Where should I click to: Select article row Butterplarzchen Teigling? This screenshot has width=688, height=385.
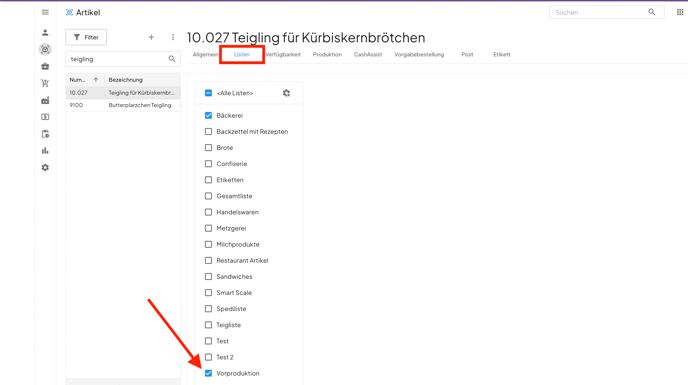[123, 105]
